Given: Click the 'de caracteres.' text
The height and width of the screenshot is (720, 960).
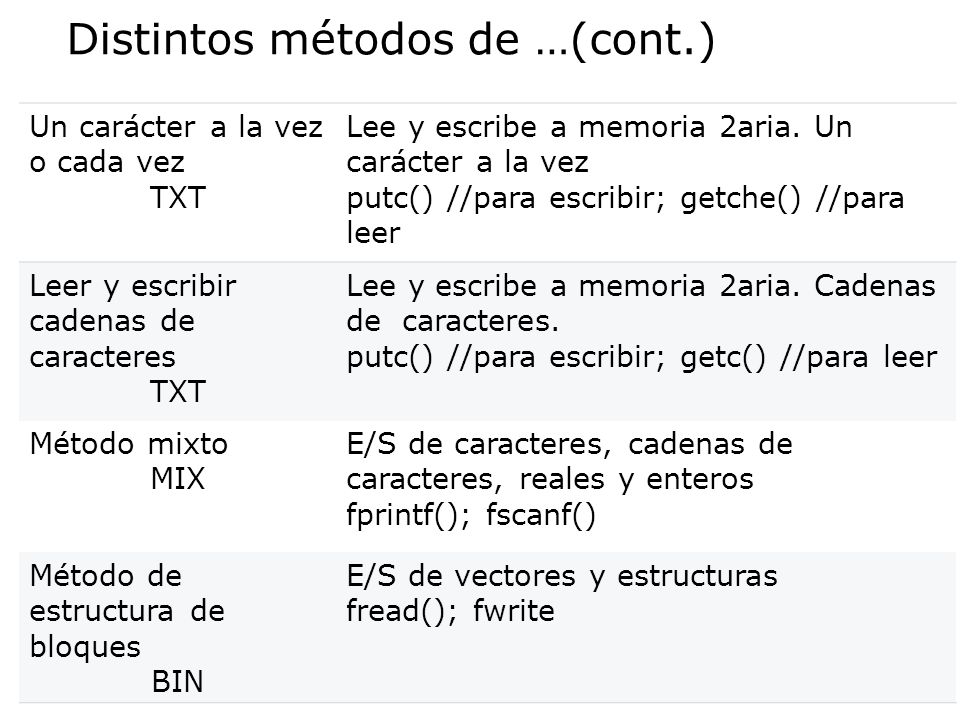Looking at the screenshot, I should [x=452, y=321].
